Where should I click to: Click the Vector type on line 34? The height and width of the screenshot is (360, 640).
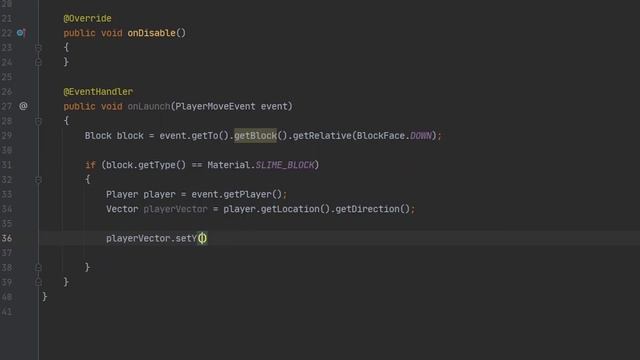pyautogui.click(x=122, y=209)
